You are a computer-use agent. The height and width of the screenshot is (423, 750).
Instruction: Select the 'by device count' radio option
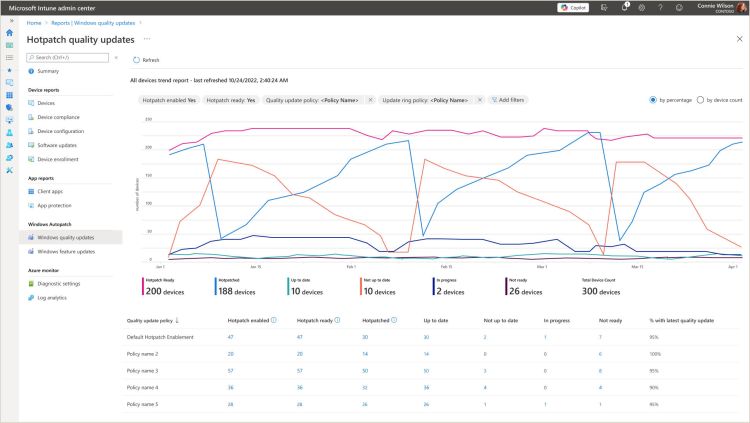click(x=699, y=100)
